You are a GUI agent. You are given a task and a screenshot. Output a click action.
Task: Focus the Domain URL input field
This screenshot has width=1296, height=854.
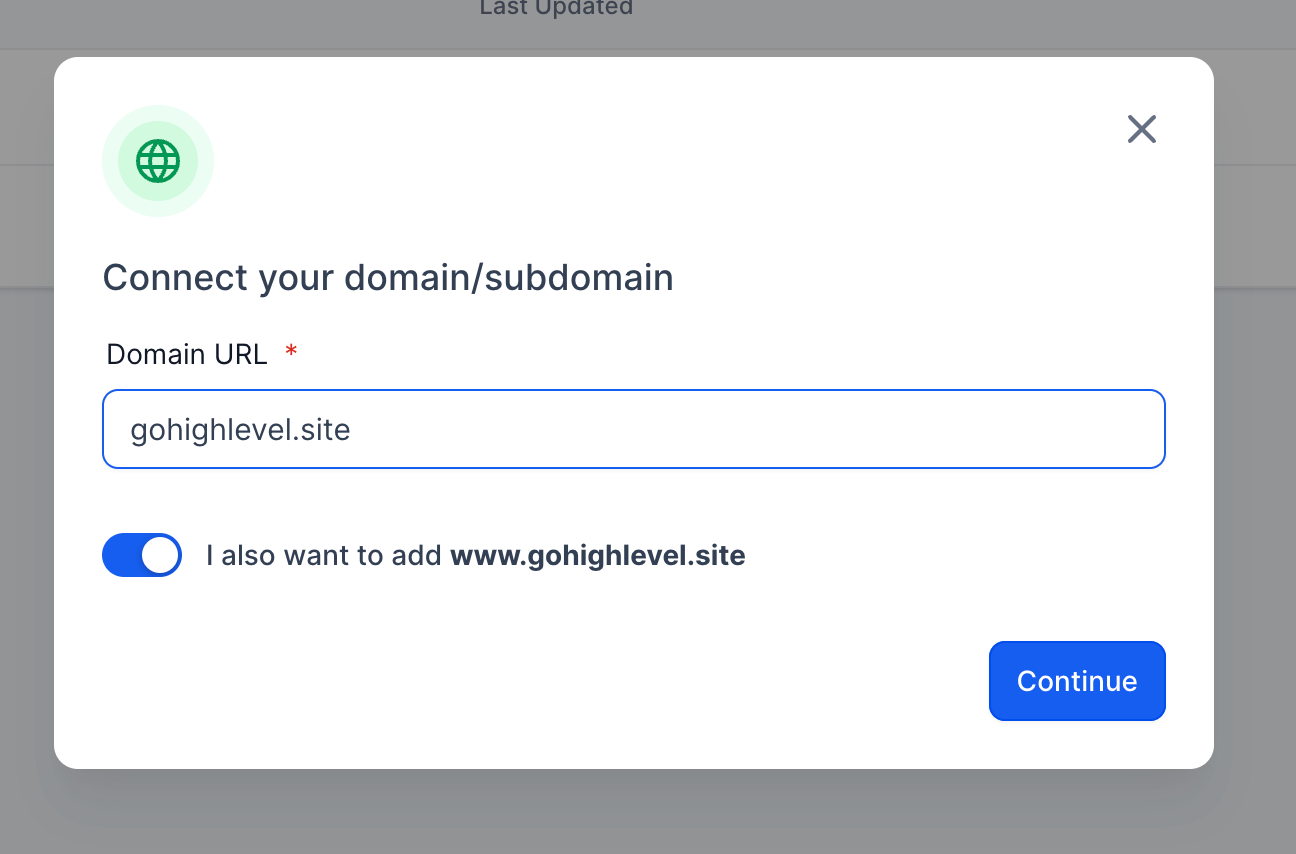click(x=634, y=429)
